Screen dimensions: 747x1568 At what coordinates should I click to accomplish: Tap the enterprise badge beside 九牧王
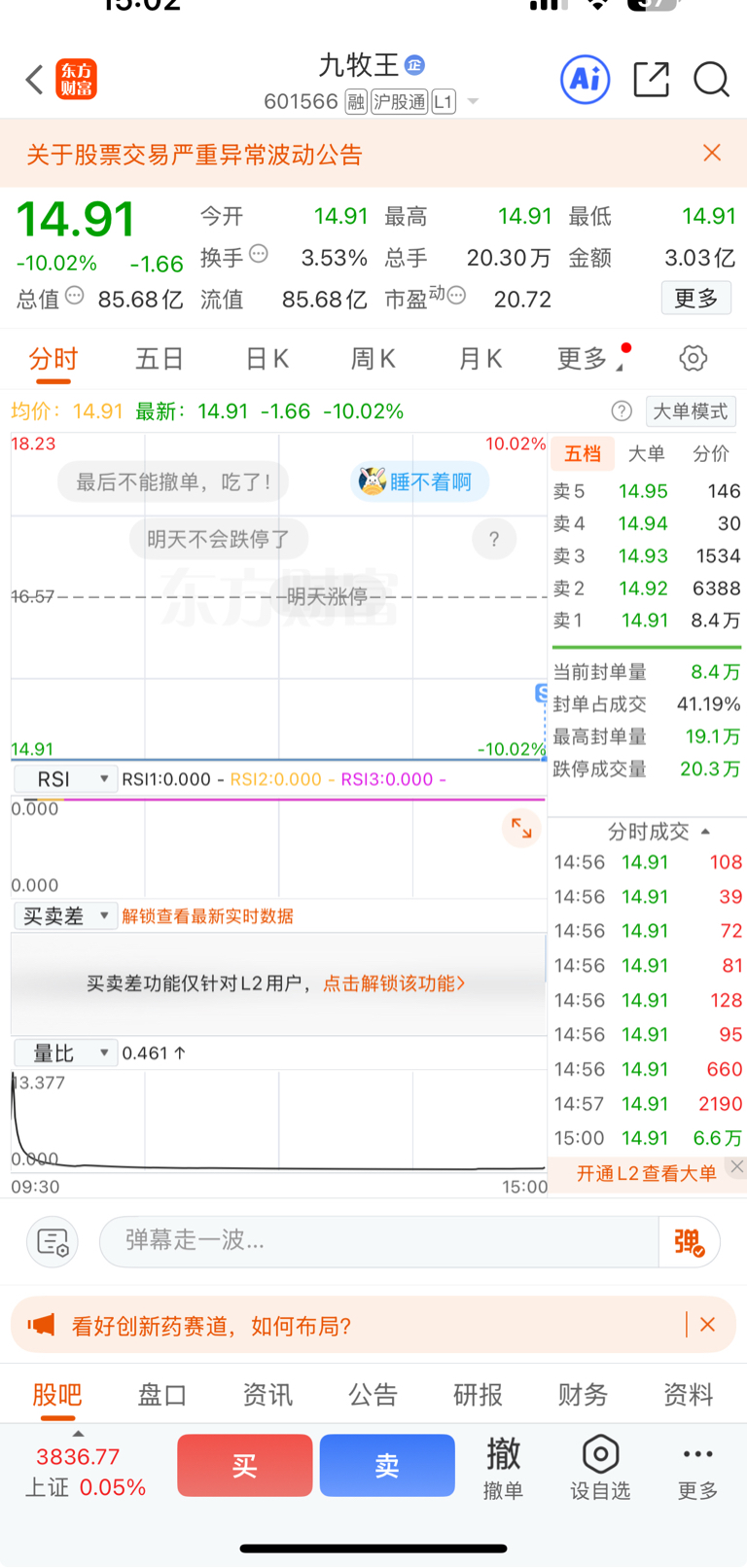(x=414, y=65)
